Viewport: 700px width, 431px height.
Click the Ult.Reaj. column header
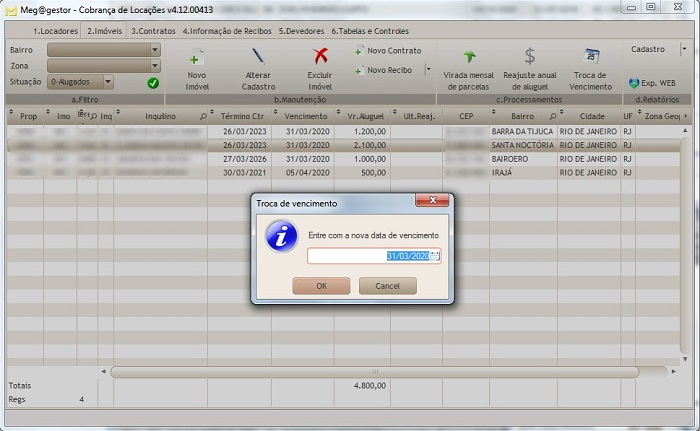point(417,116)
